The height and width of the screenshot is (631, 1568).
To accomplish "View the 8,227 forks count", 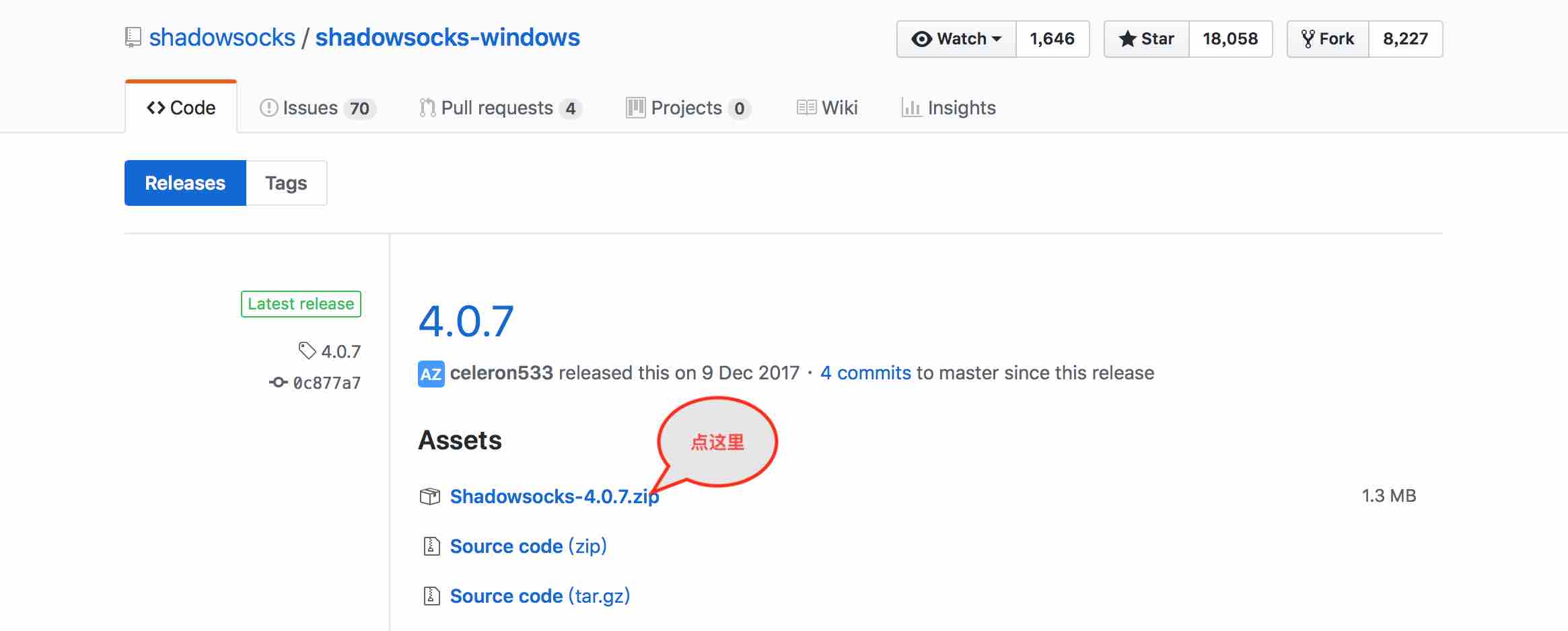I will [x=1406, y=39].
